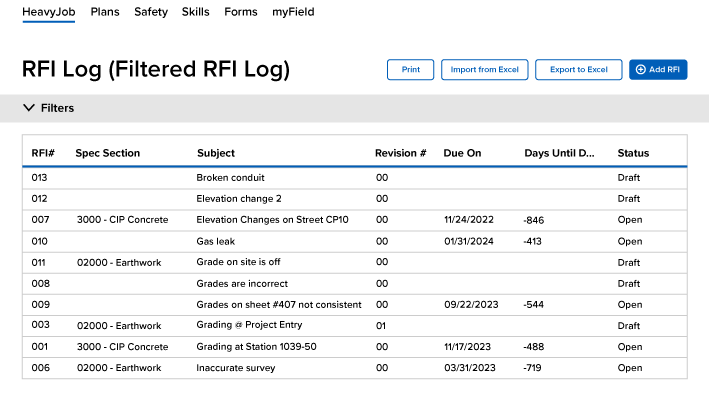This screenshot has height=394, width=709.
Task: Open the HeavyJob tab
Action: pos(48,12)
